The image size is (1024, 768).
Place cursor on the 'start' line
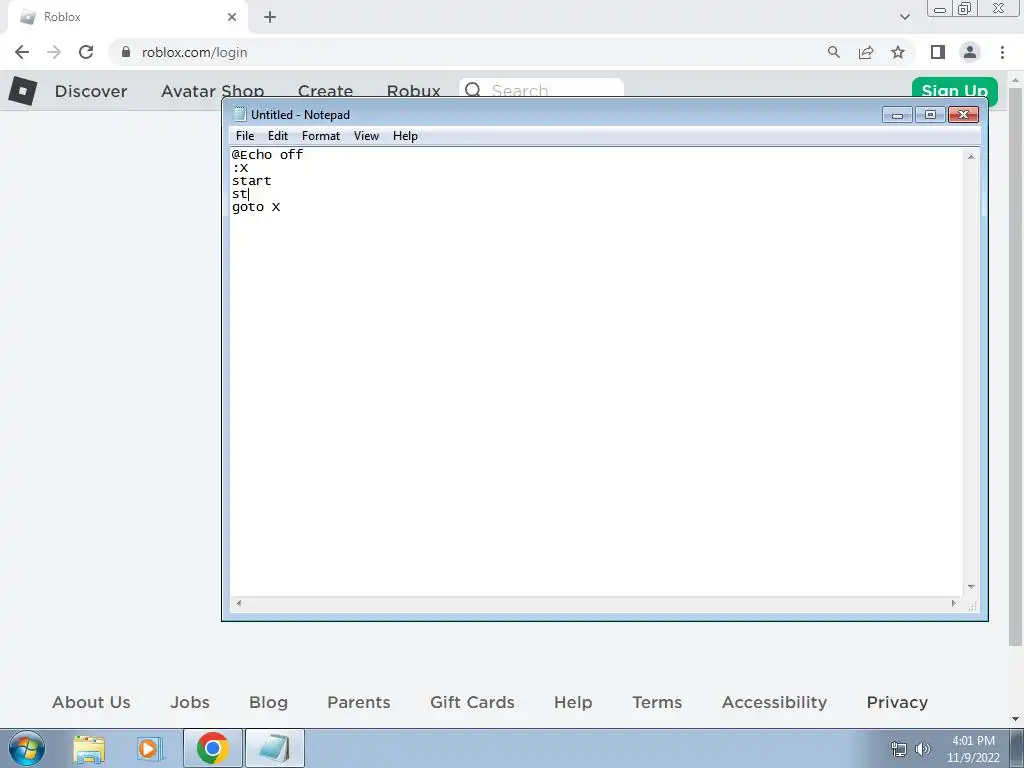click(x=251, y=181)
